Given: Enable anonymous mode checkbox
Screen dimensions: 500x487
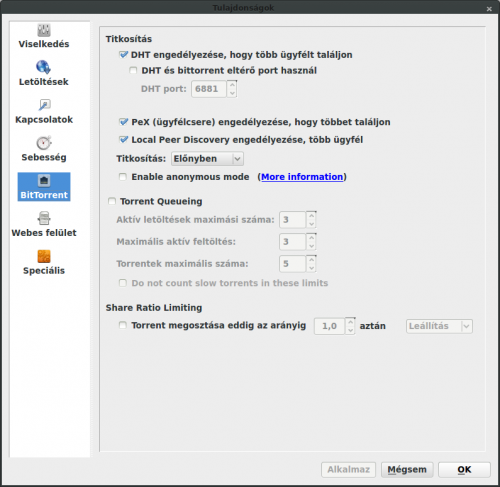Looking at the screenshot, I should pyautogui.click(x=123, y=177).
